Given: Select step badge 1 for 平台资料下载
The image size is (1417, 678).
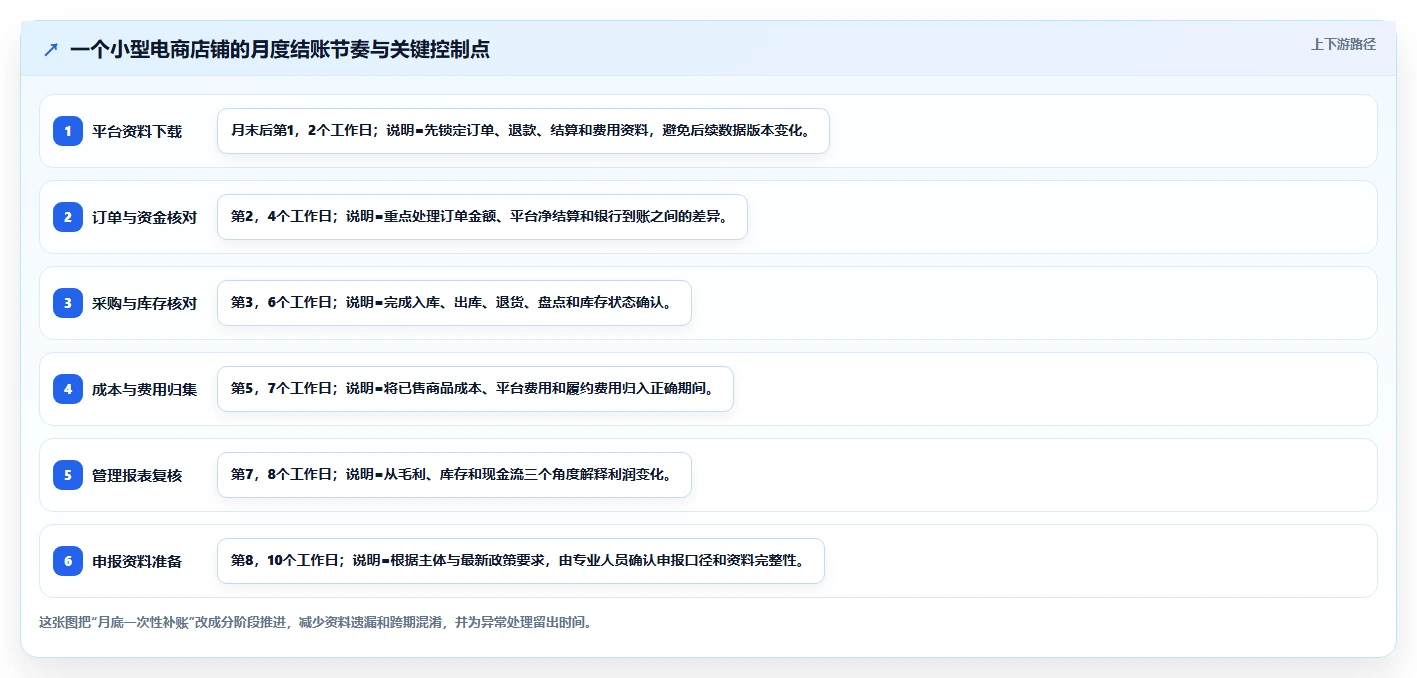Looking at the screenshot, I should 68,131.
